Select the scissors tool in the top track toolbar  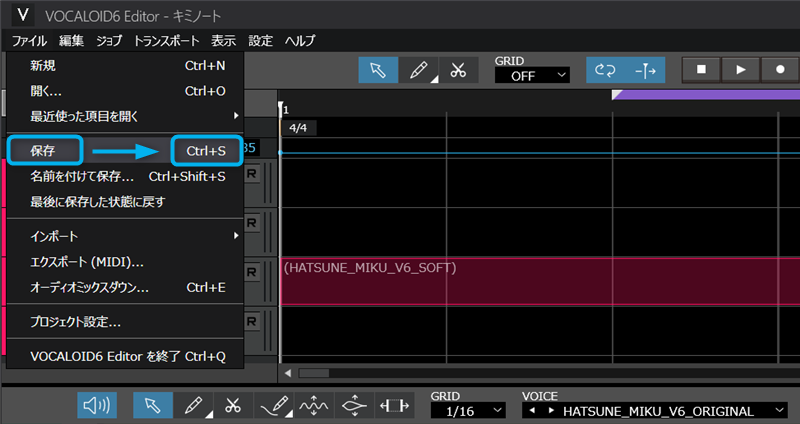pyautogui.click(x=458, y=70)
